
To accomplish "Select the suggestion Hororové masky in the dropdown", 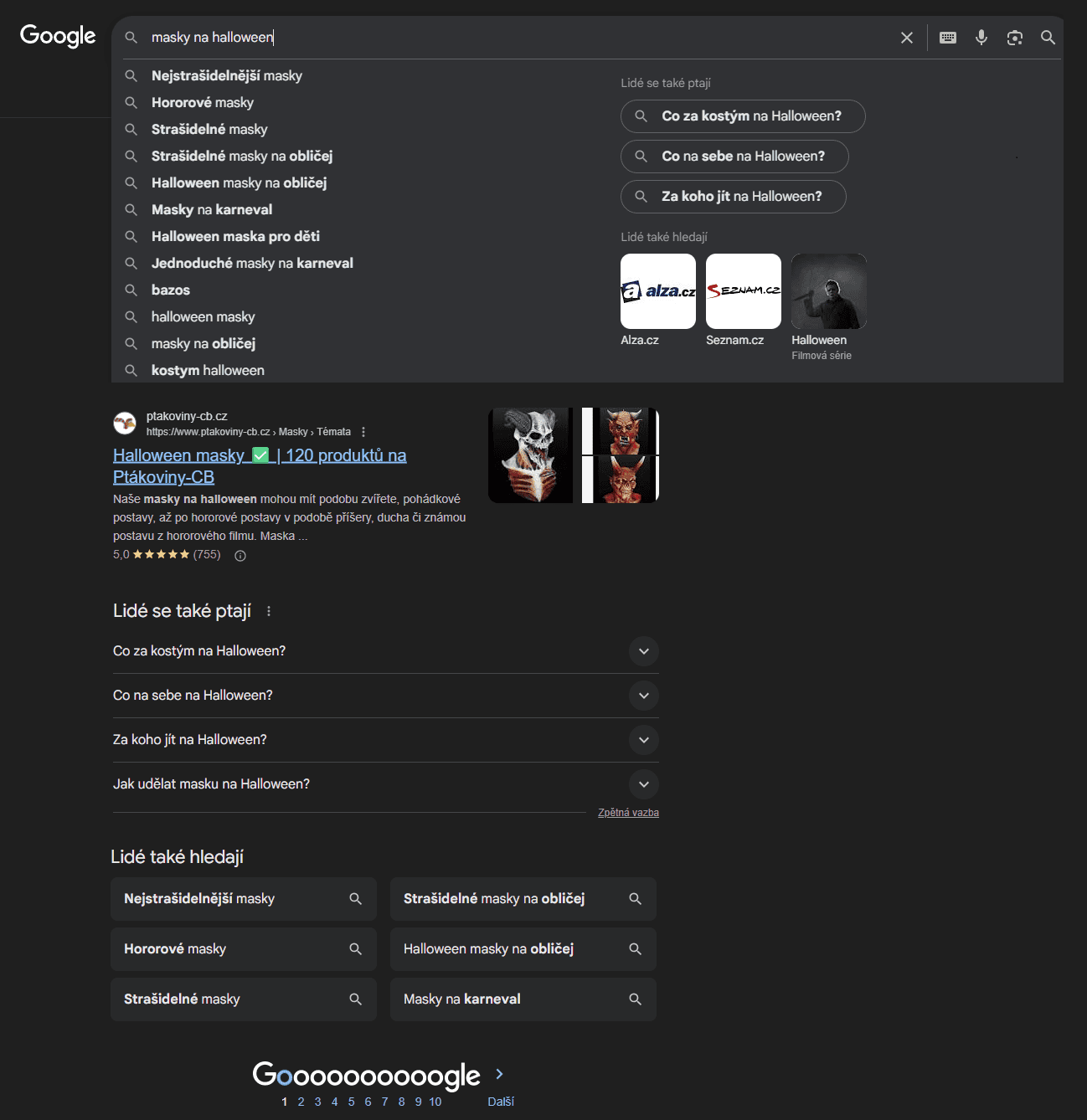I will [x=202, y=102].
